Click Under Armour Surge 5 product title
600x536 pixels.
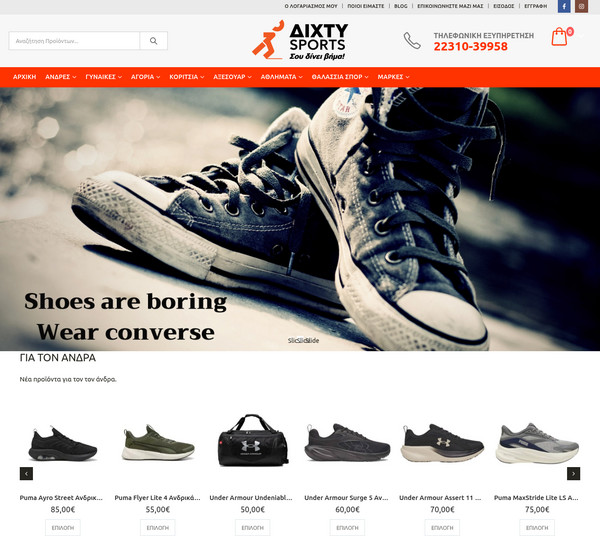346,498
